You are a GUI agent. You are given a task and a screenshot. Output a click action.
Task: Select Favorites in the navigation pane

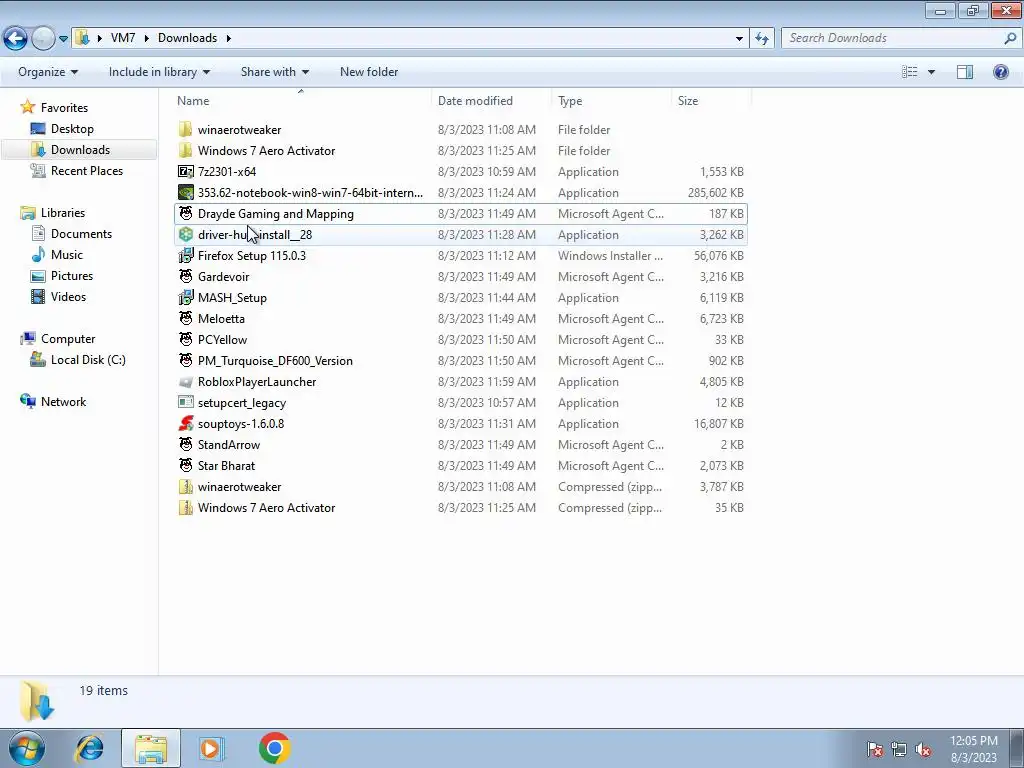pyautogui.click(x=64, y=108)
